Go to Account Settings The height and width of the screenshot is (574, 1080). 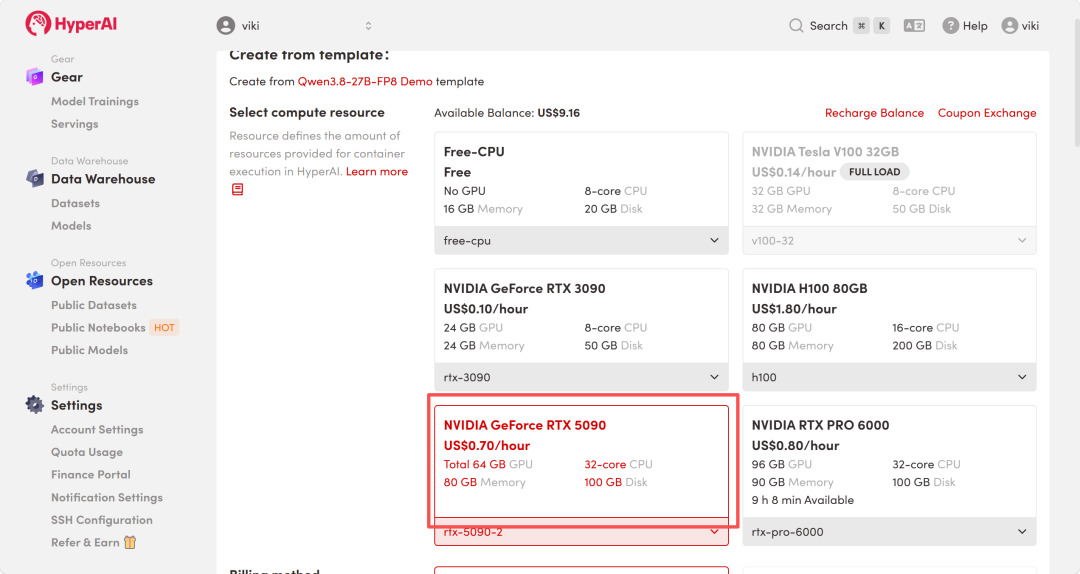[97, 429]
